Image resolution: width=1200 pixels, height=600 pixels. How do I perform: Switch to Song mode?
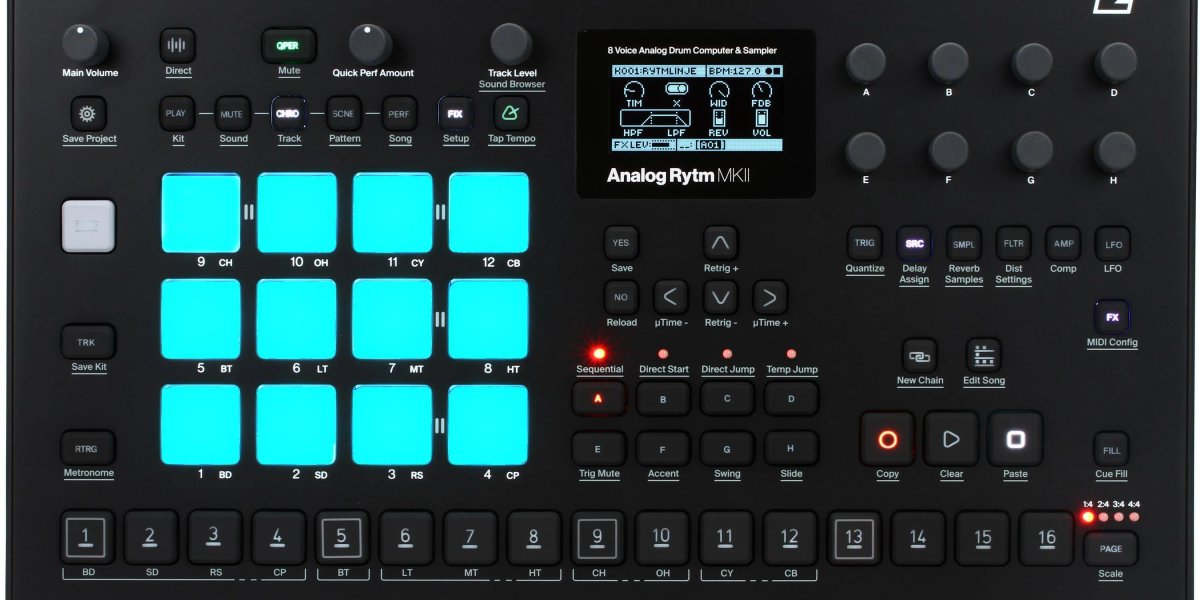400,113
